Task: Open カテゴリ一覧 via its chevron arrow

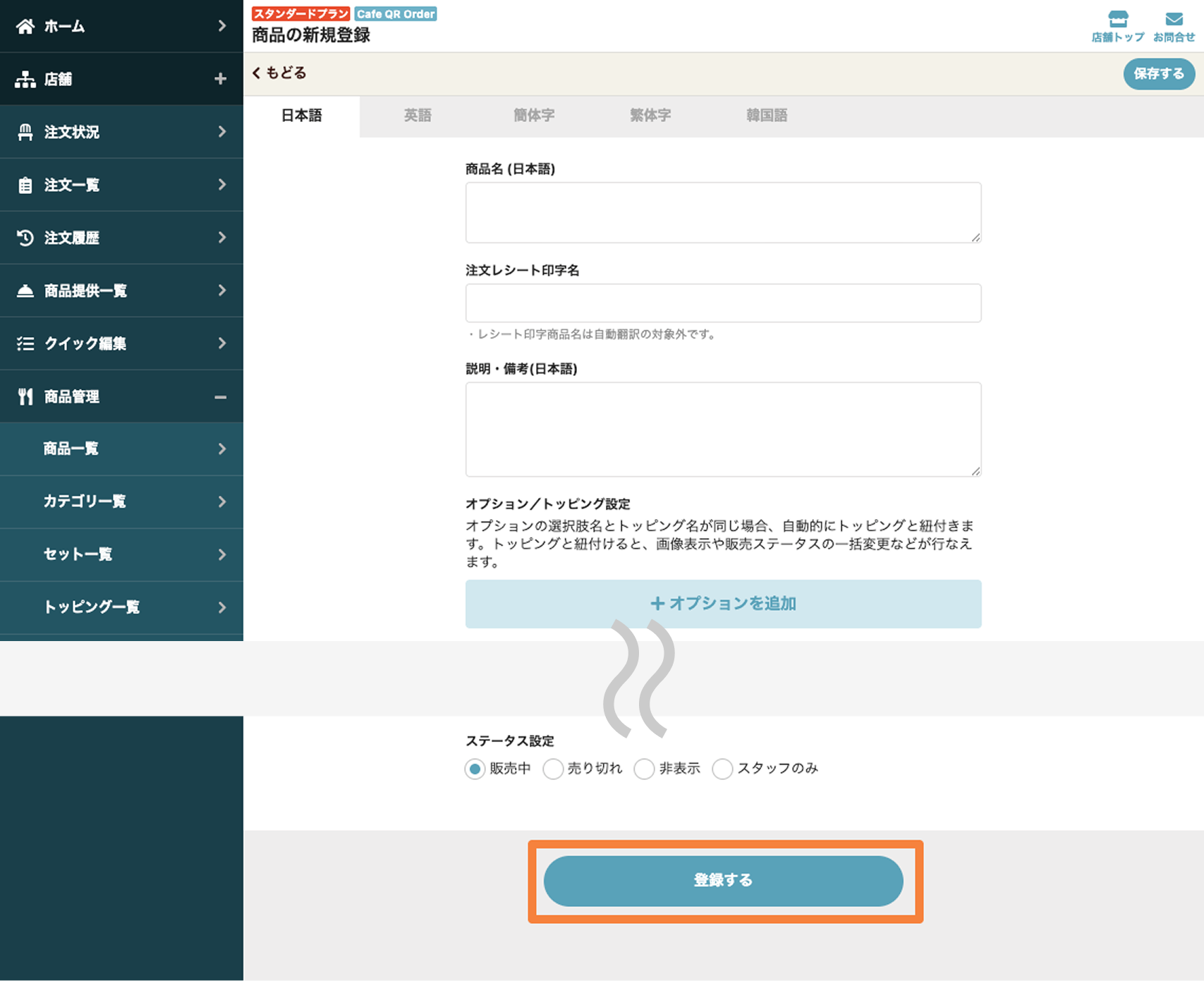Action: click(221, 501)
